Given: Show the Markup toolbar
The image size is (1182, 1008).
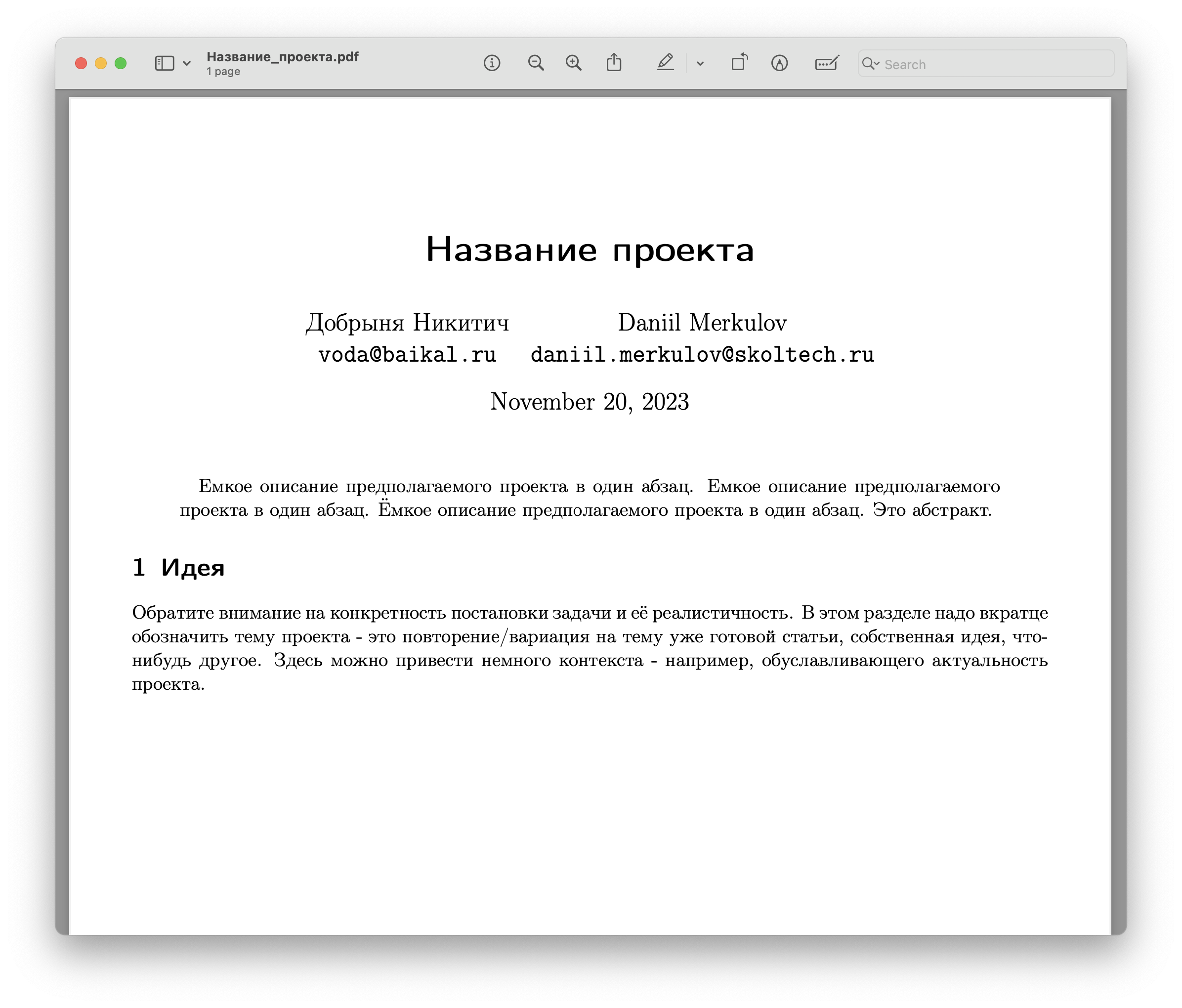Looking at the screenshot, I should pos(779,63).
